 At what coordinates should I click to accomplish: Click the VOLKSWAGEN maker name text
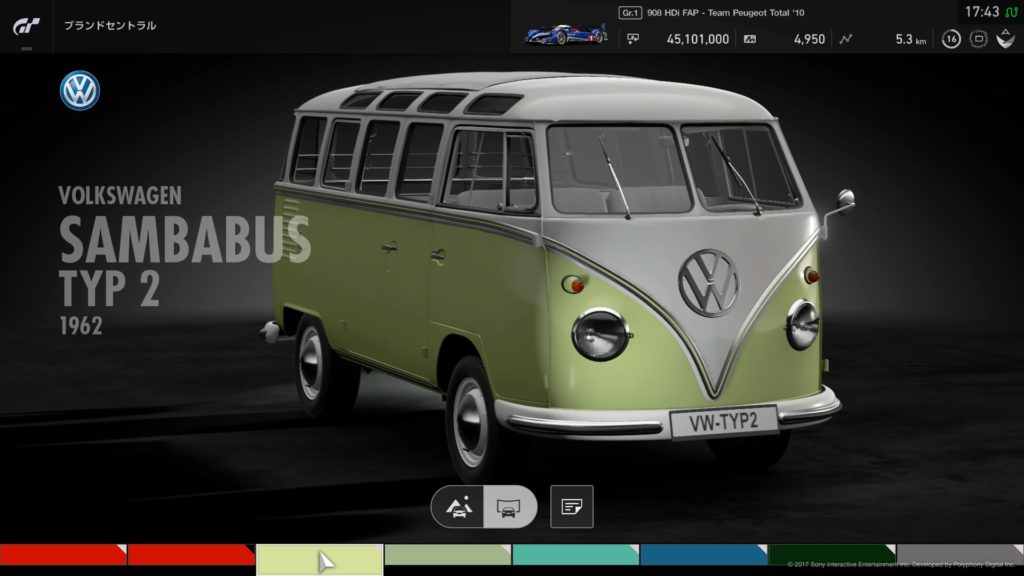120,195
